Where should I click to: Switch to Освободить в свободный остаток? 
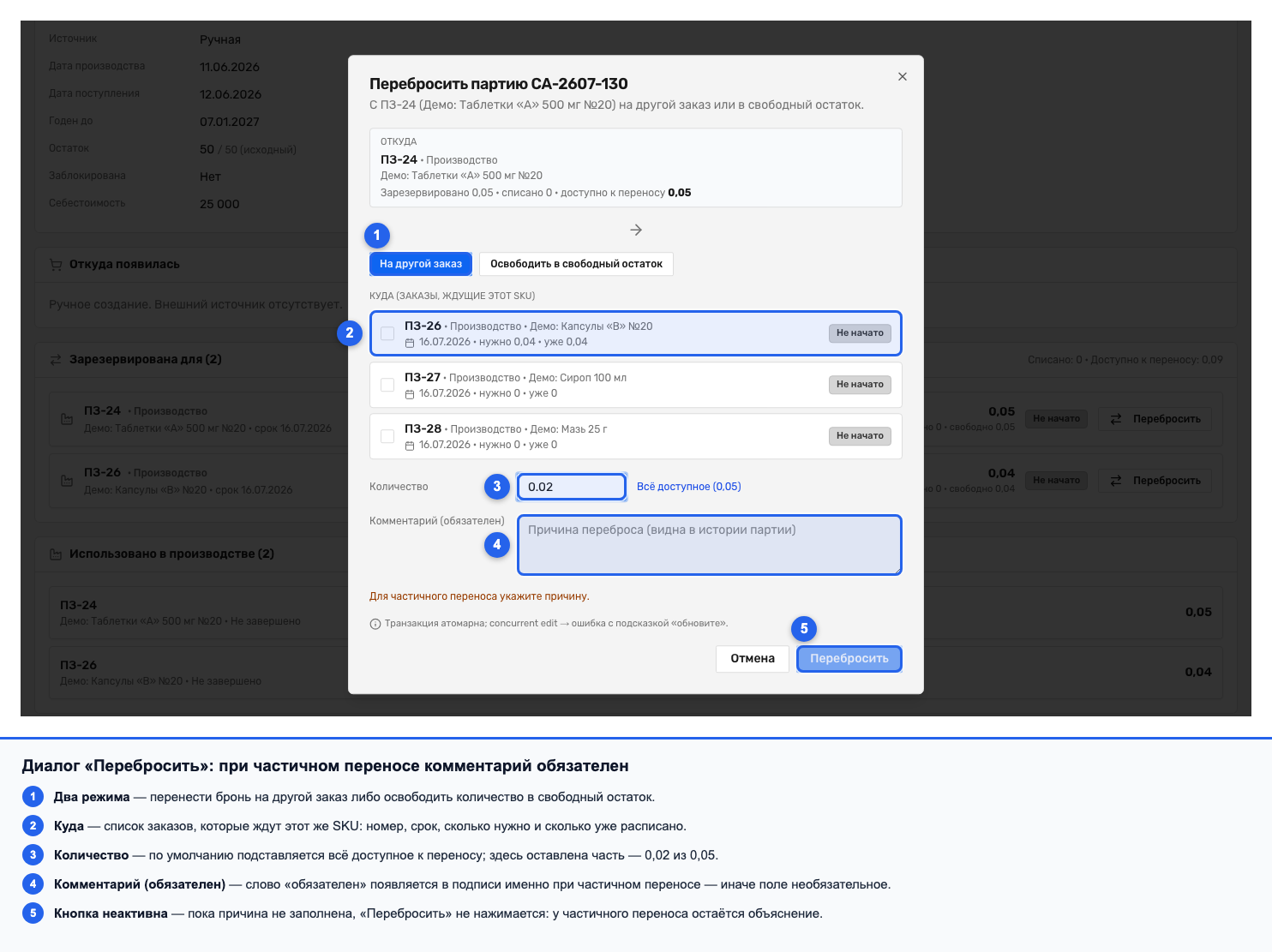coord(576,264)
